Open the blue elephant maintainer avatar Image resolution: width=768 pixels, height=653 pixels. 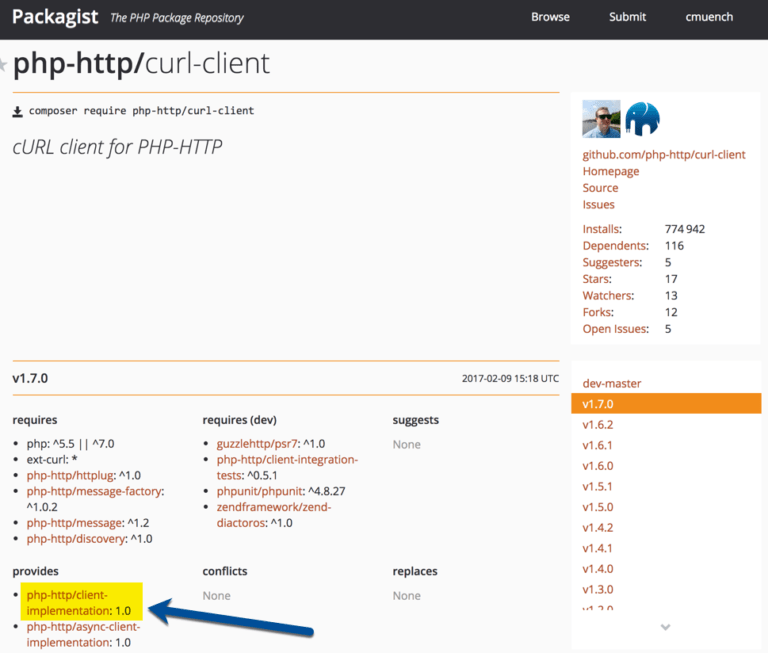pyautogui.click(x=643, y=119)
